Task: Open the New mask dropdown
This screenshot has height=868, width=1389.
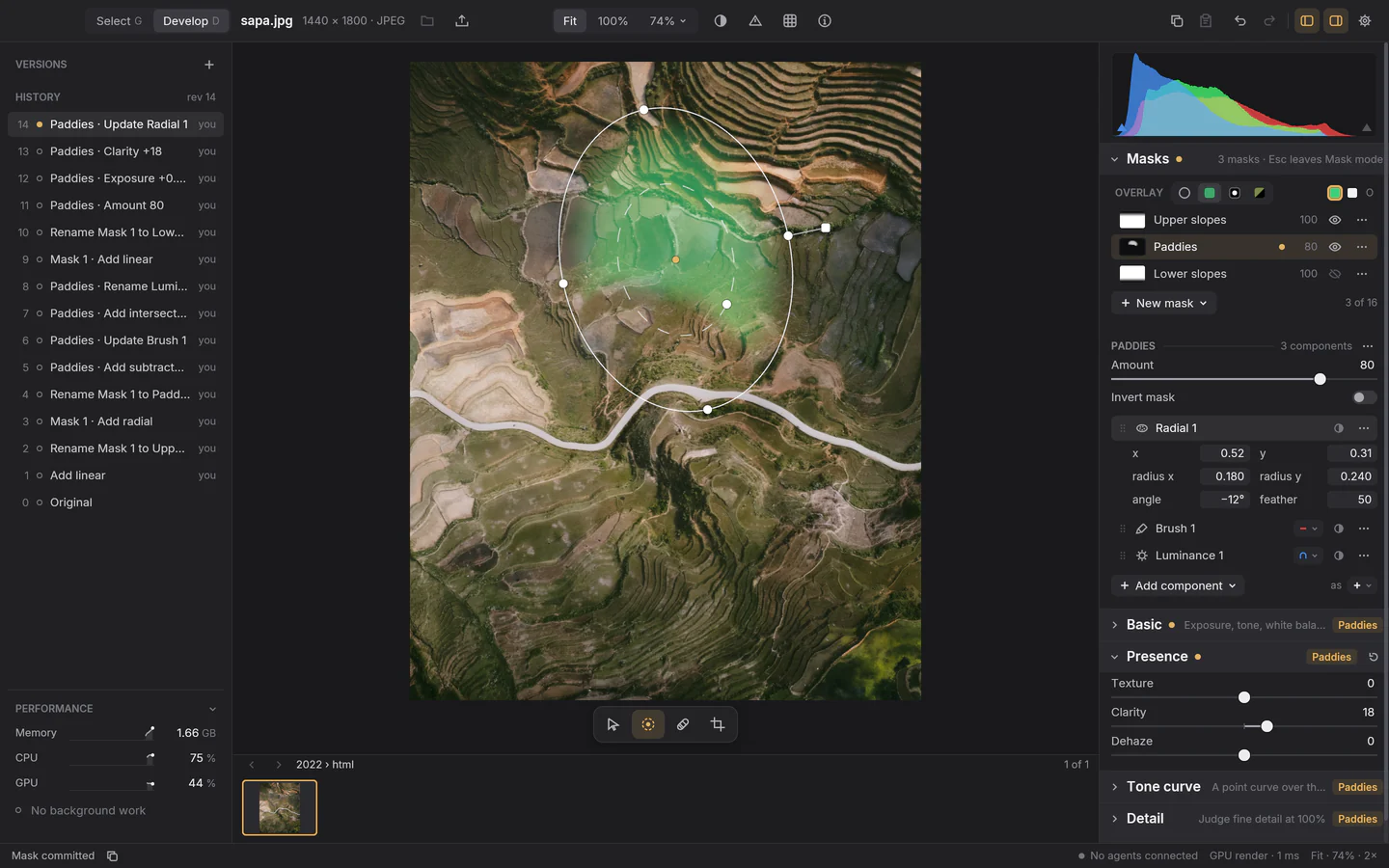Action: [1163, 303]
